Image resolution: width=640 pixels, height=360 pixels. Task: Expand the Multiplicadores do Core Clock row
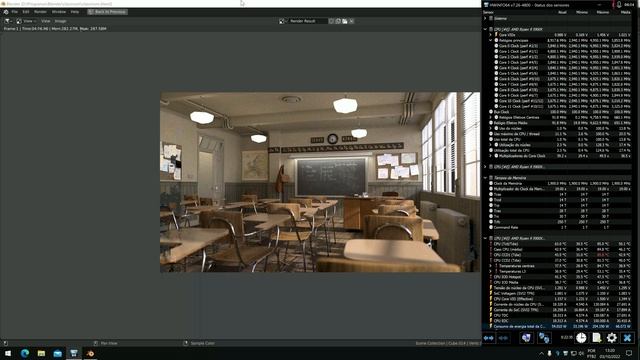[x=491, y=156]
